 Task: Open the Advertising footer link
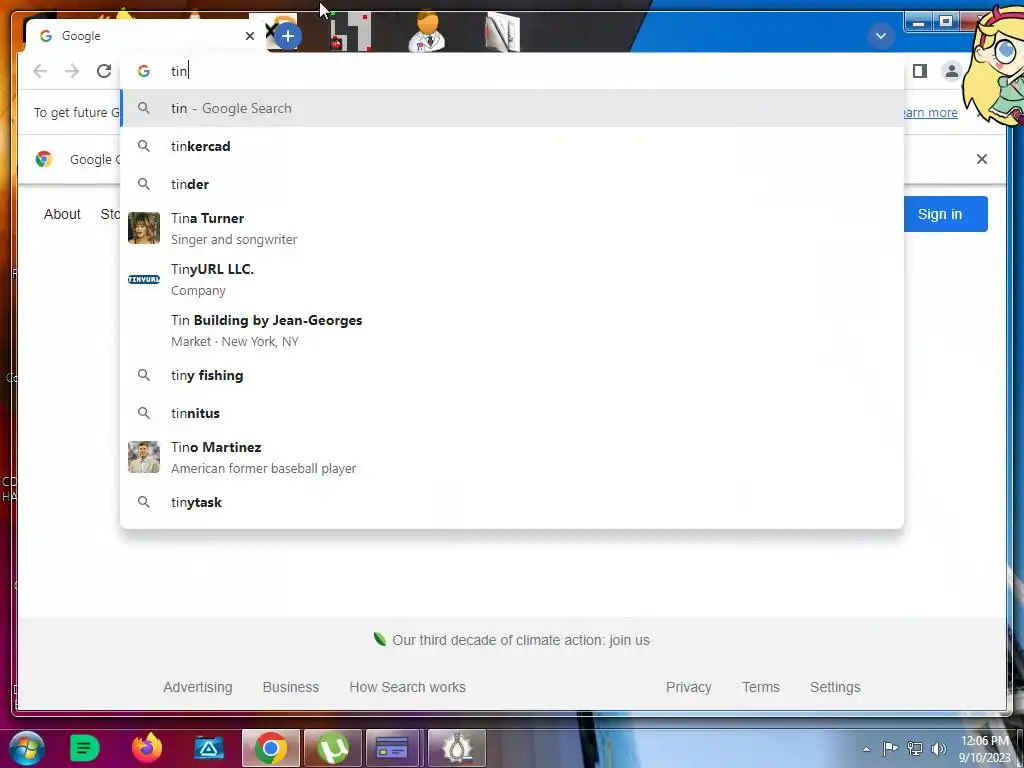point(198,687)
